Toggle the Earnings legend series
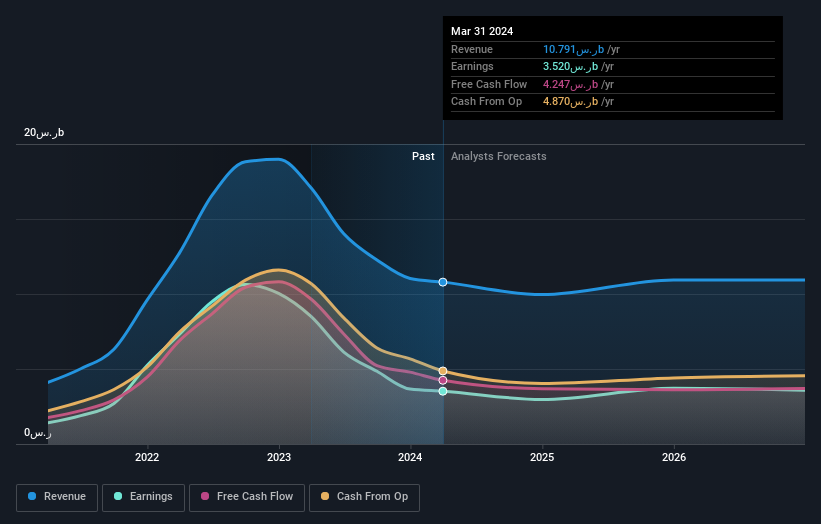Viewport: 821px width, 524px height. (x=143, y=497)
